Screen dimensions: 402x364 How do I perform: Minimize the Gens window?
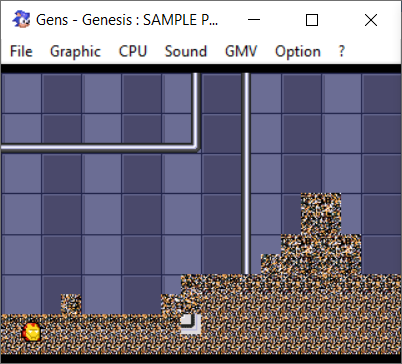(x=254, y=20)
